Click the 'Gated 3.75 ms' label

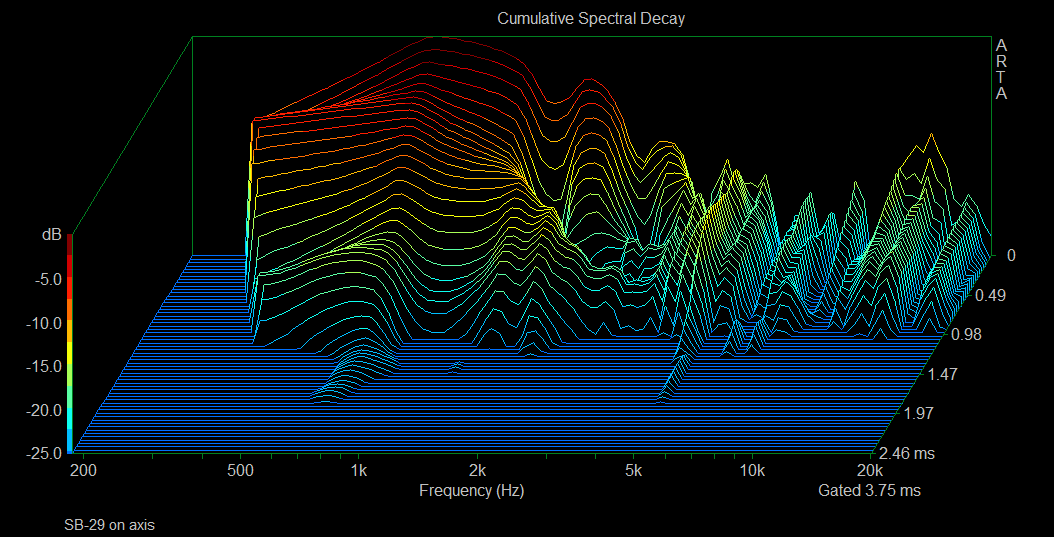(x=869, y=491)
